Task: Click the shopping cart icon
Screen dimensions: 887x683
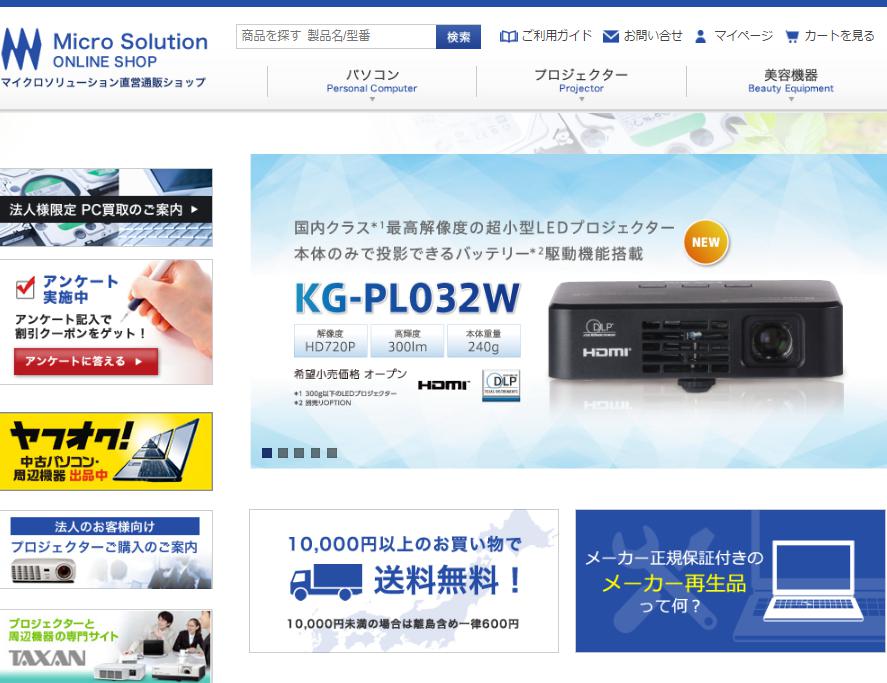Action: point(792,36)
